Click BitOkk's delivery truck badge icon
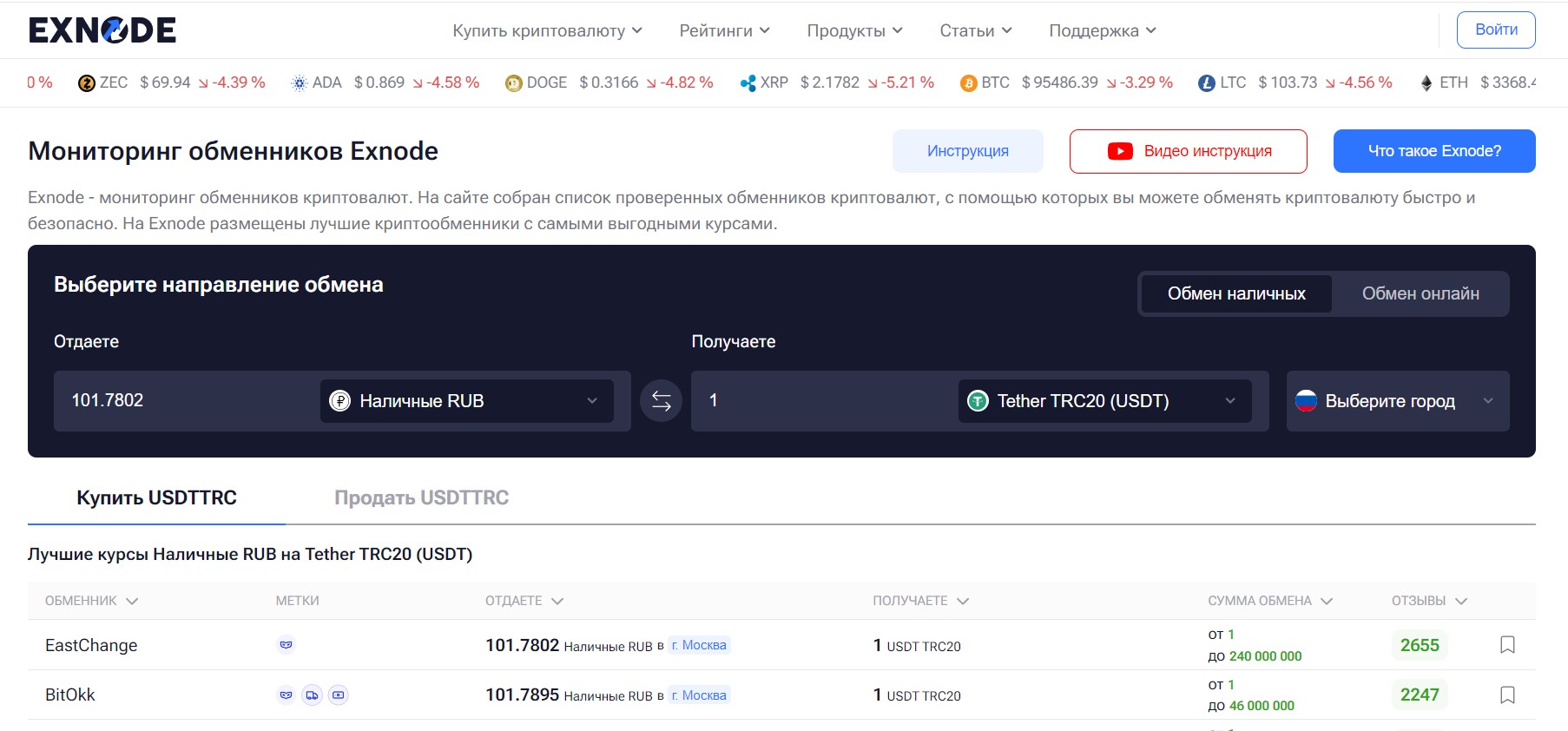The height and width of the screenshot is (731, 1568). [312, 695]
